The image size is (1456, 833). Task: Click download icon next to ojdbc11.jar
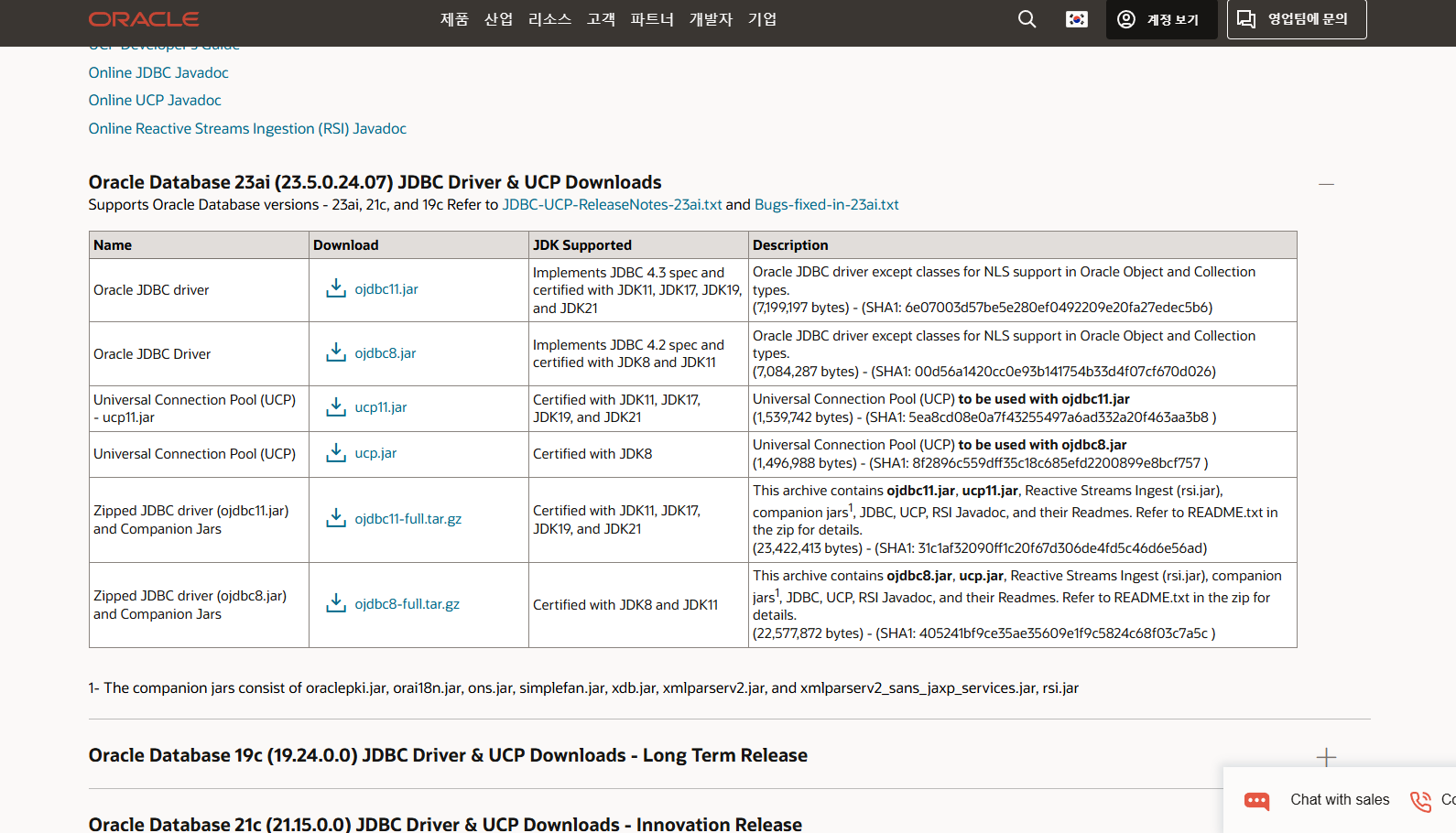click(336, 289)
